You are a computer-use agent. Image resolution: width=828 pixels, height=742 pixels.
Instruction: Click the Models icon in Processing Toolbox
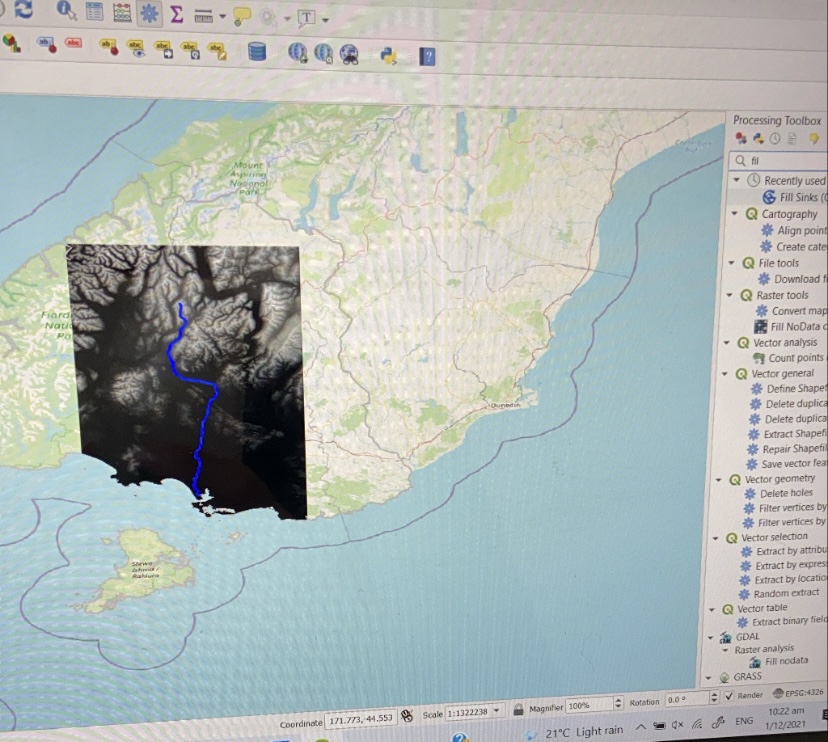pyautogui.click(x=741, y=138)
